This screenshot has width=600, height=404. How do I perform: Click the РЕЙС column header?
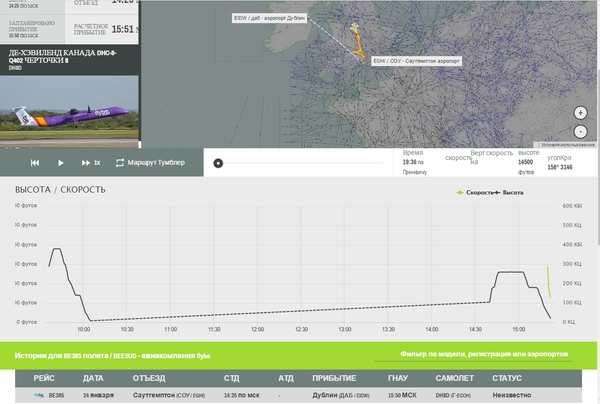click(45, 379)
